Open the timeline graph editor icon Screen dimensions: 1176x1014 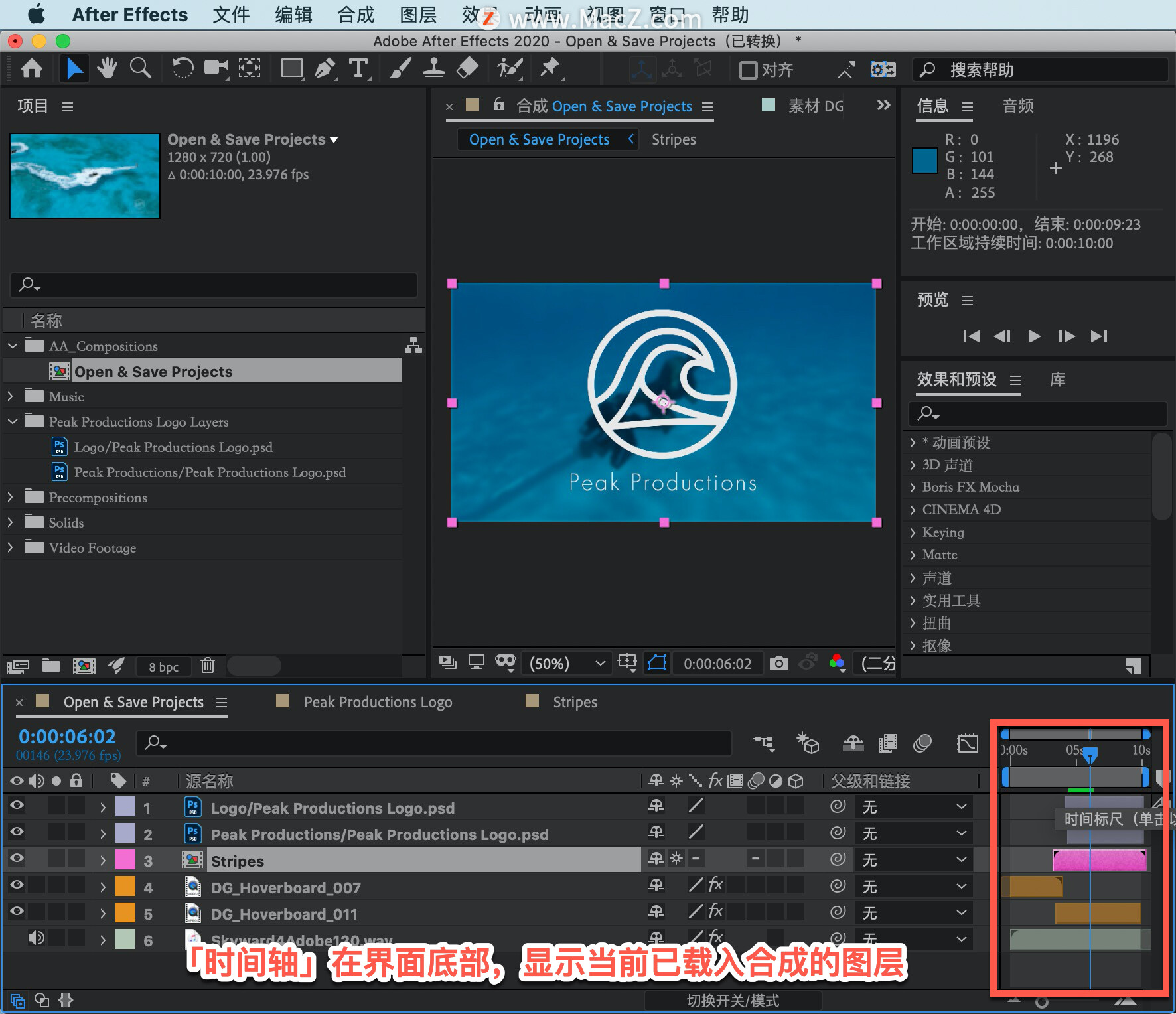pos(968,743)
